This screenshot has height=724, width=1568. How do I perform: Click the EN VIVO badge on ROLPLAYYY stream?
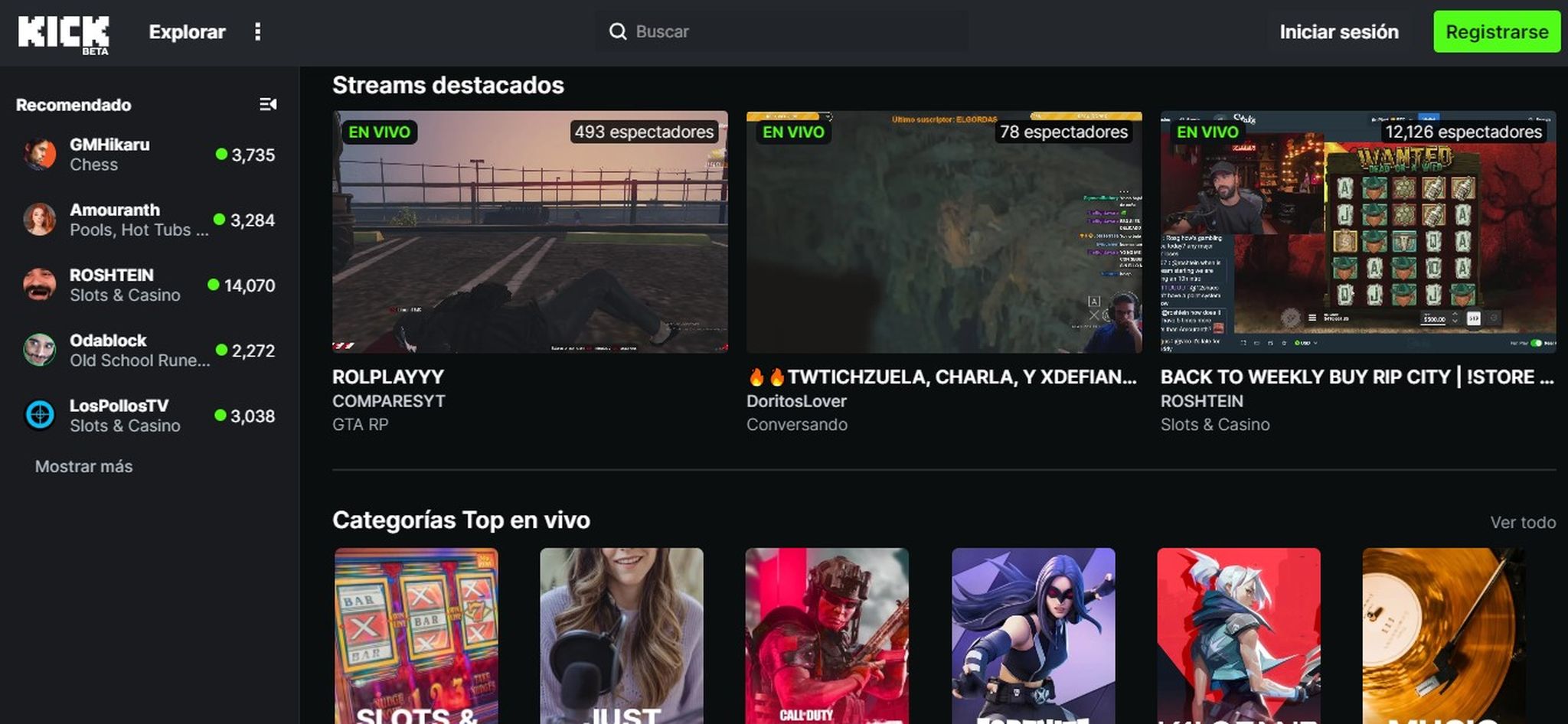click(x=380, y=132)
